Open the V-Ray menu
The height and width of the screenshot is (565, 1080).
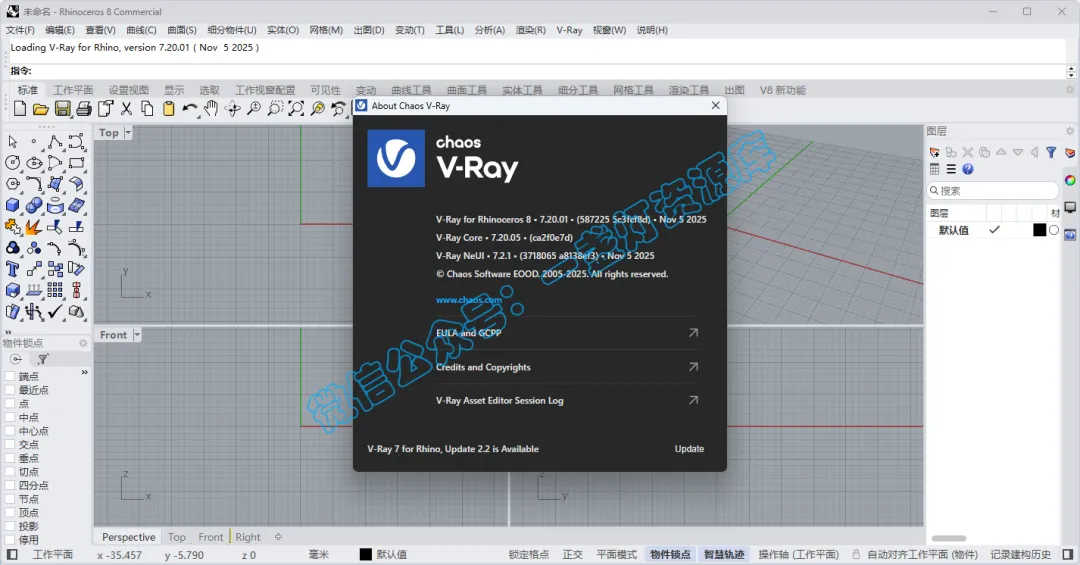click(569, 30)
